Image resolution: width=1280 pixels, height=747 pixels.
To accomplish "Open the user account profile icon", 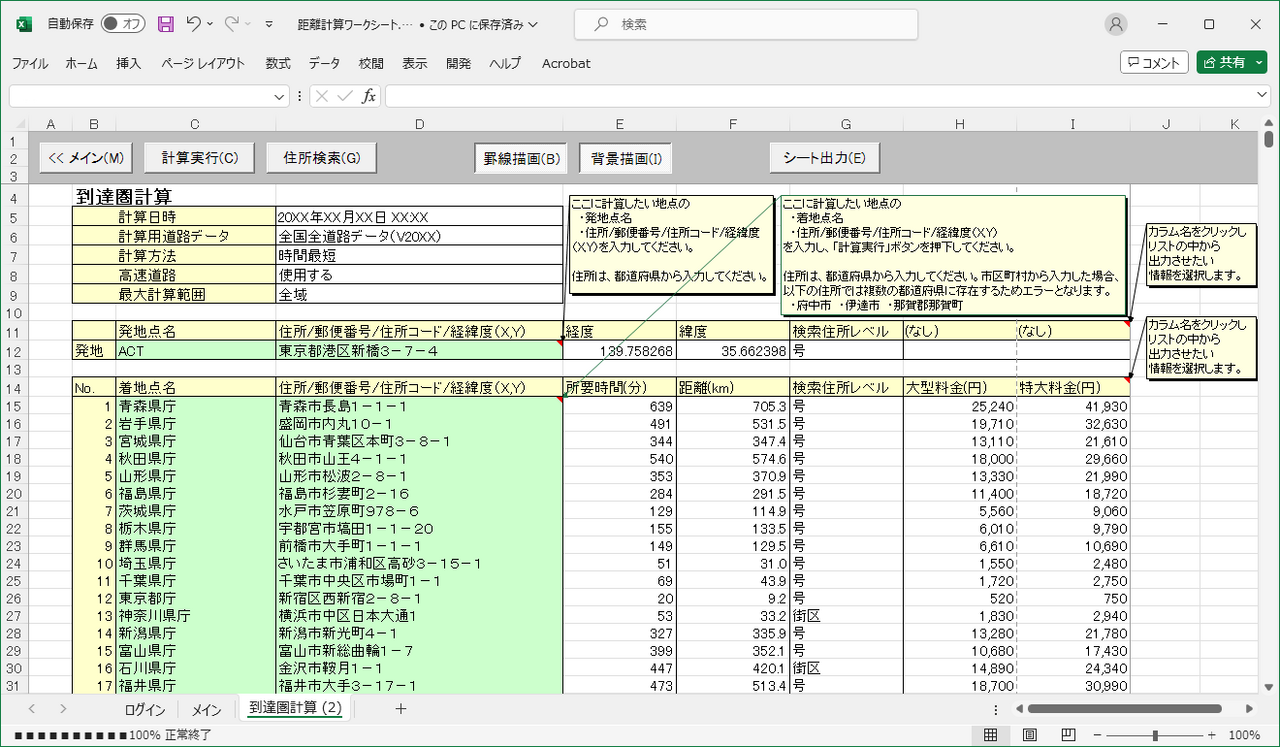I will [x=1116, y=24].
